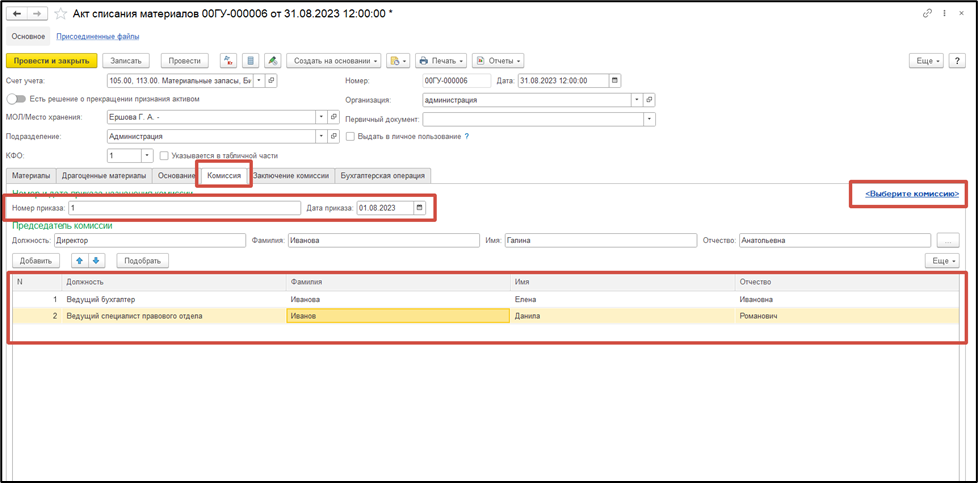978x483 pixels.
Task: Expand Создать на основании menu
Action: [333, 61]
